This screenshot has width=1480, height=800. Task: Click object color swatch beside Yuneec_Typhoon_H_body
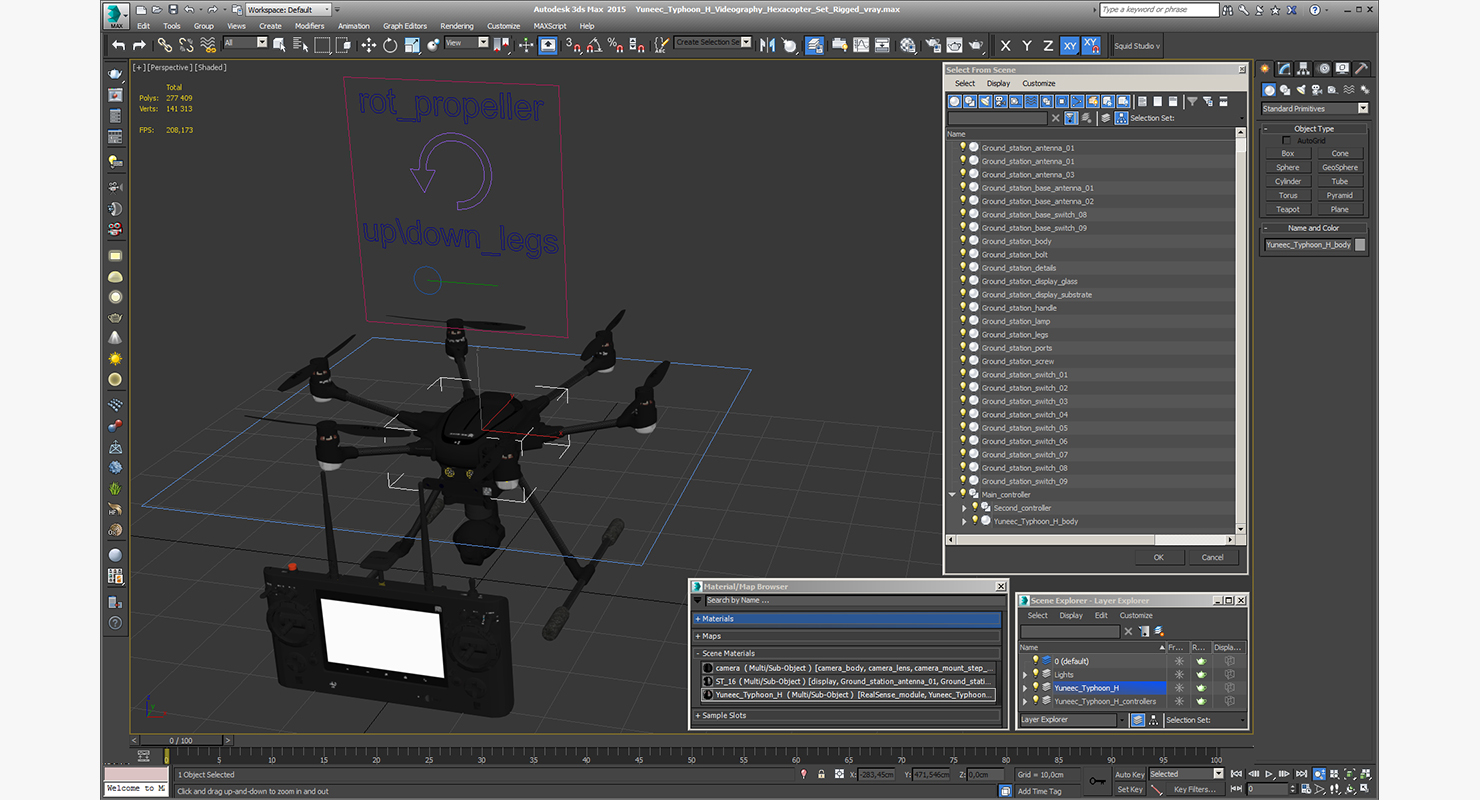(x=1360, y=245)
